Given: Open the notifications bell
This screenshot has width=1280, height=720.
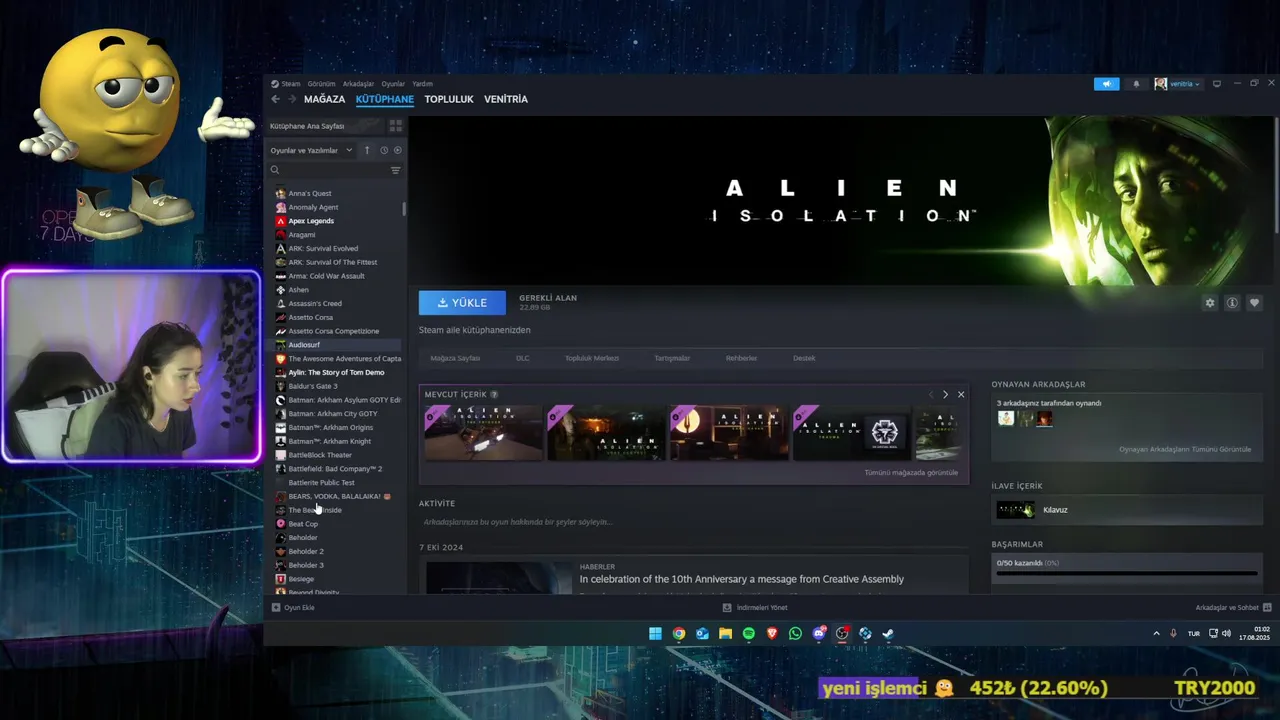Looking at the screenshot, I should pos(1136,84).
